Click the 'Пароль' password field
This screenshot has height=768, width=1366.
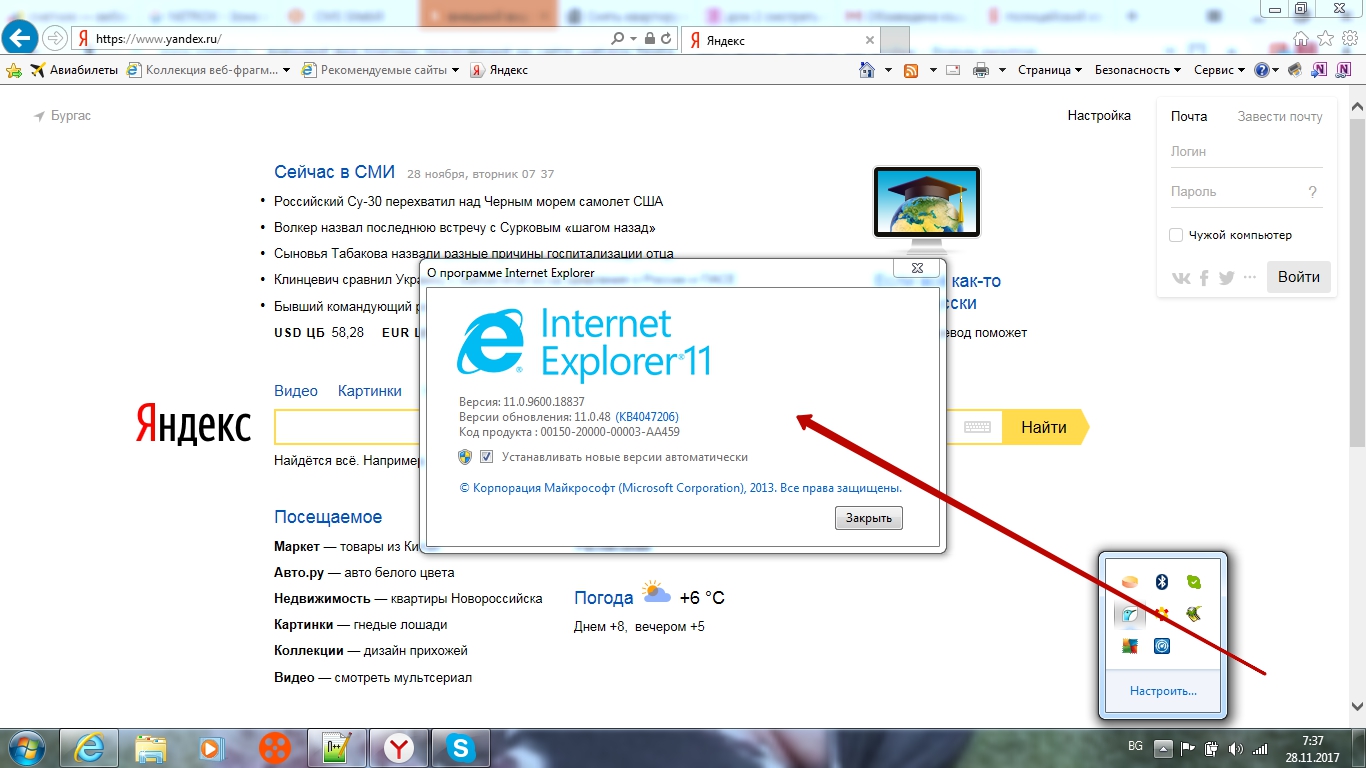[1247, 192]
